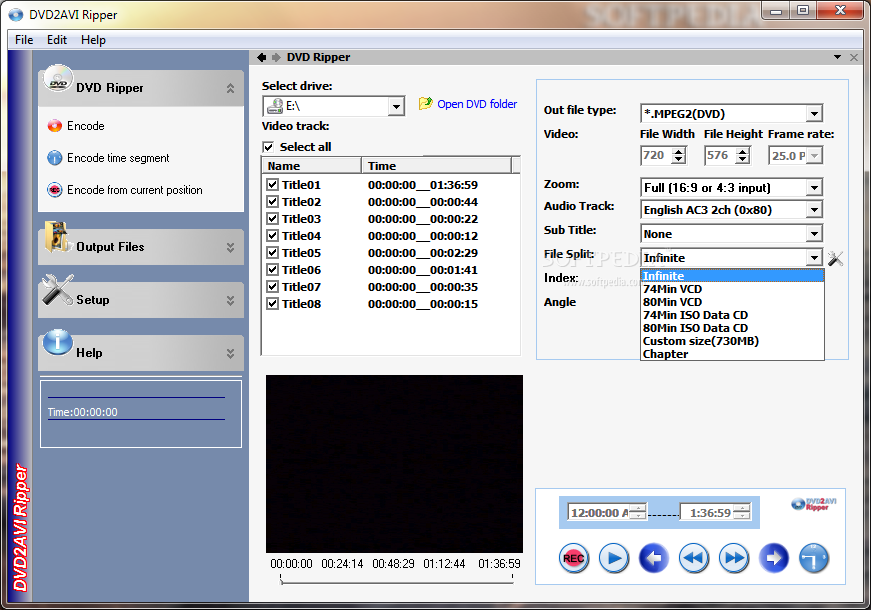Screen dimensions: 871x610
Task: Click the Open DVD folder link
Action: tap(477, 104)
